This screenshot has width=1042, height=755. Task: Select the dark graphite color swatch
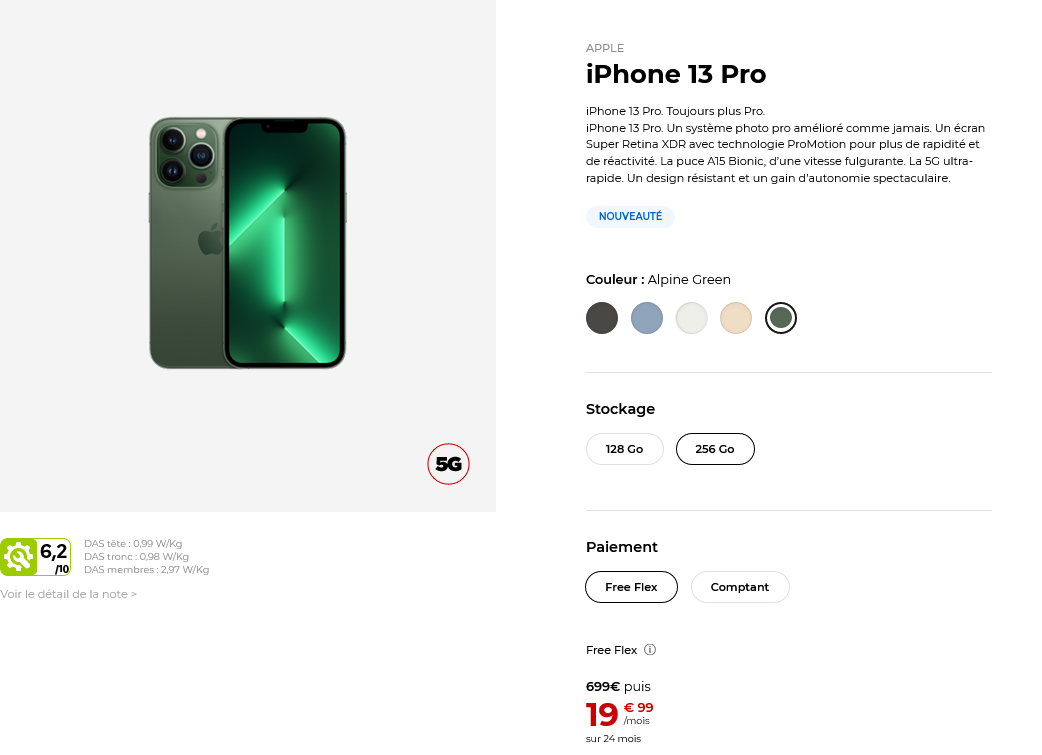coord(602,318)
